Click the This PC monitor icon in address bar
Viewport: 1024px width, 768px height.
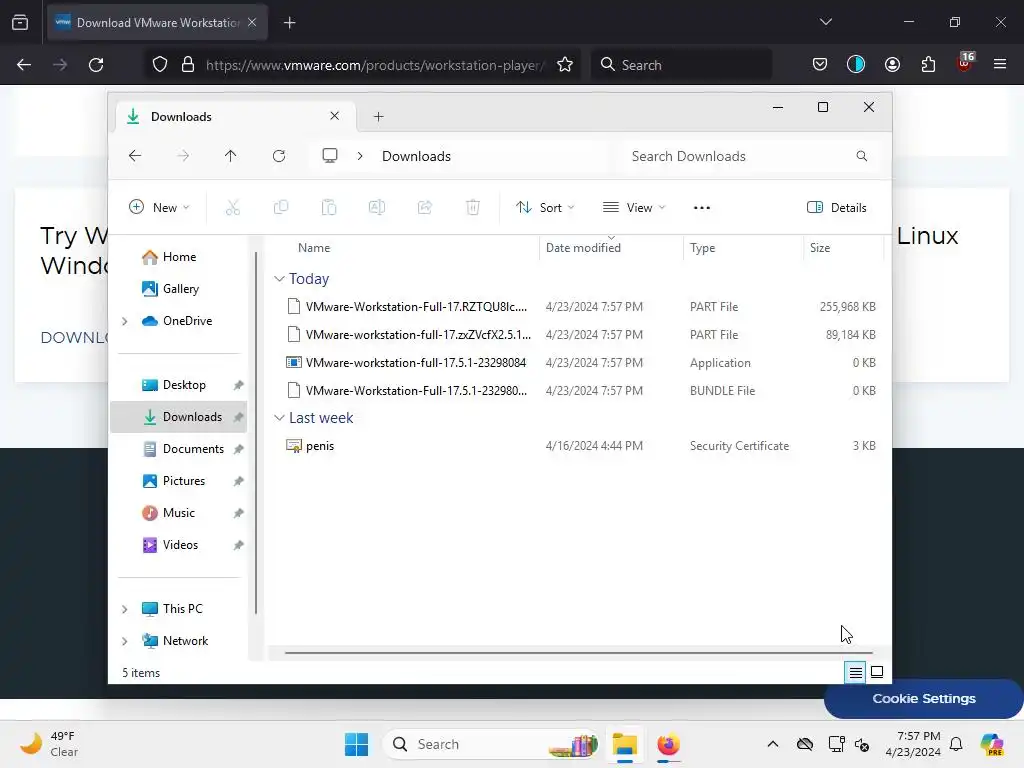tap(330, 155)
